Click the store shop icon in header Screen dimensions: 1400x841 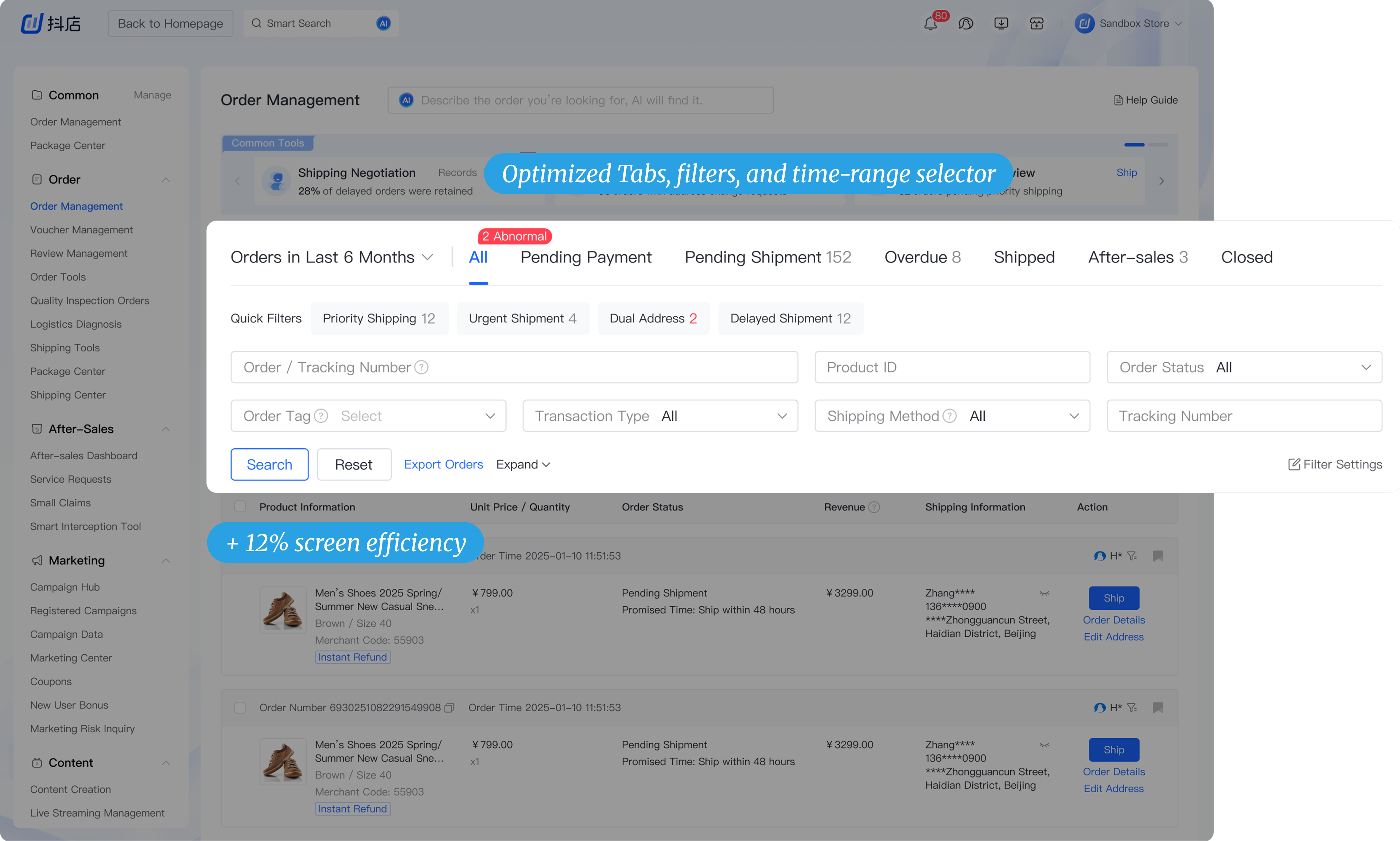[1037, 24]
